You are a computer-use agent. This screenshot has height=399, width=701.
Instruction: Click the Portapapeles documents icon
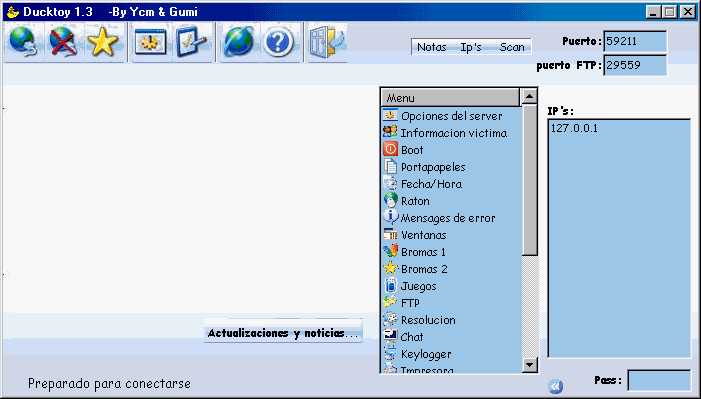[x=390, y=166]
